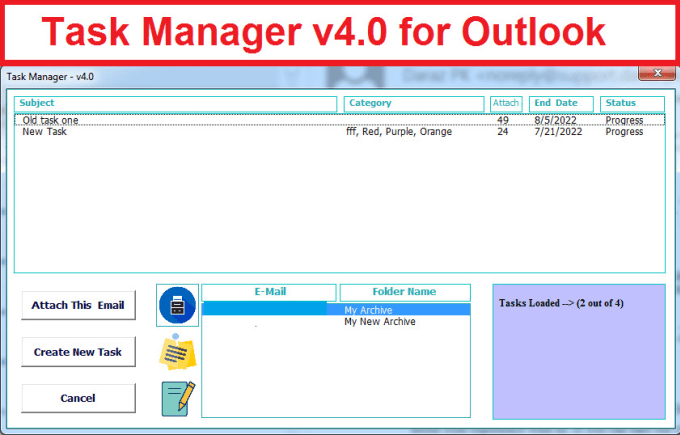Cancel the Task Manager dialog
680x435 pixels.
point(78,398)
